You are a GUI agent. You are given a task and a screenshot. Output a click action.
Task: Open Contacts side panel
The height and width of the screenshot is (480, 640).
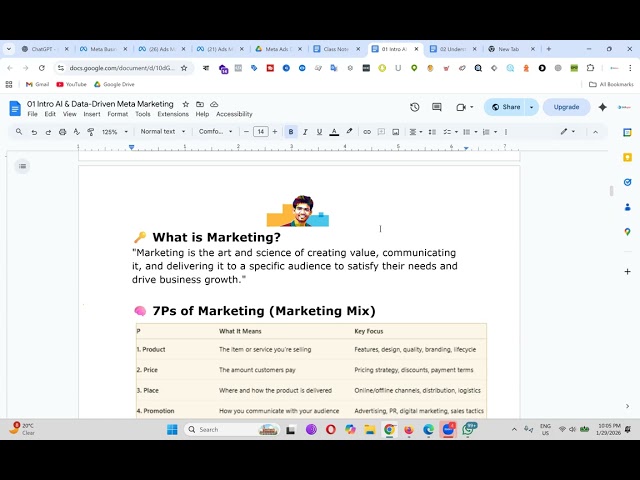(627, 207)
